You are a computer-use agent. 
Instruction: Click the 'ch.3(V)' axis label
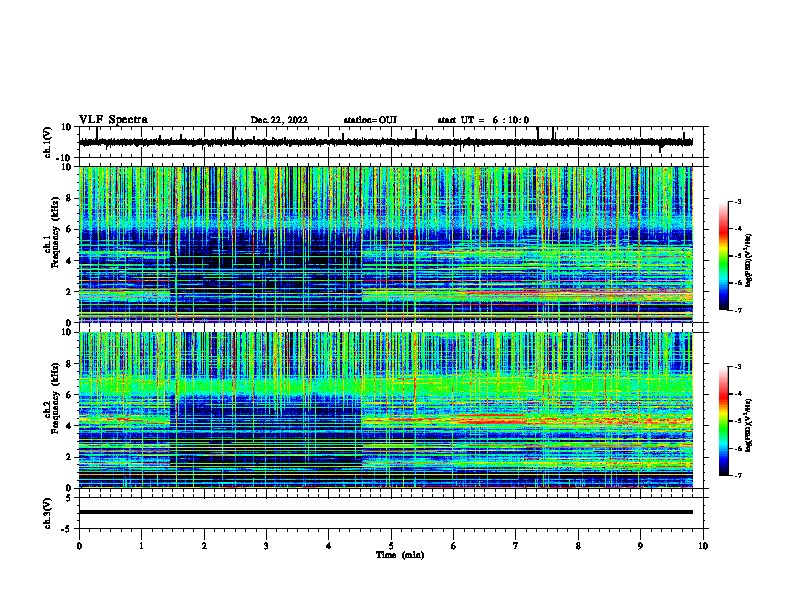tap(48, 513)
